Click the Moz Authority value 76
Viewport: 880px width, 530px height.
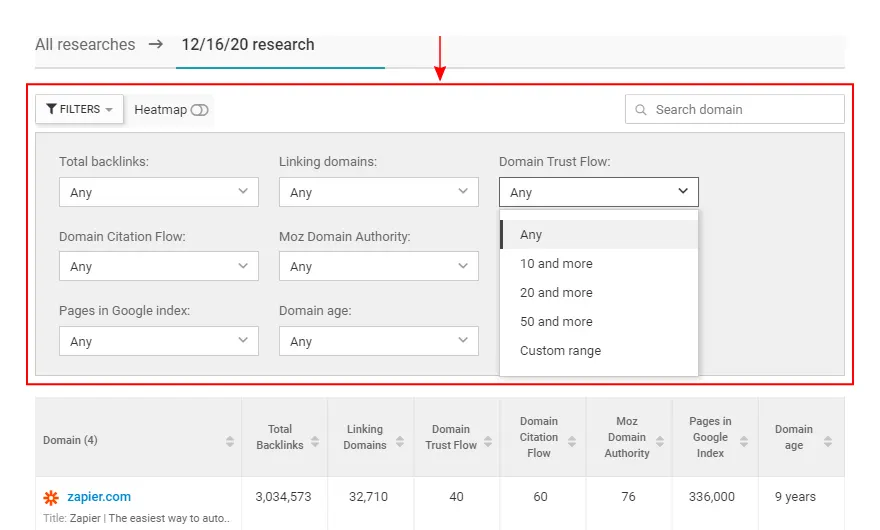629,497
